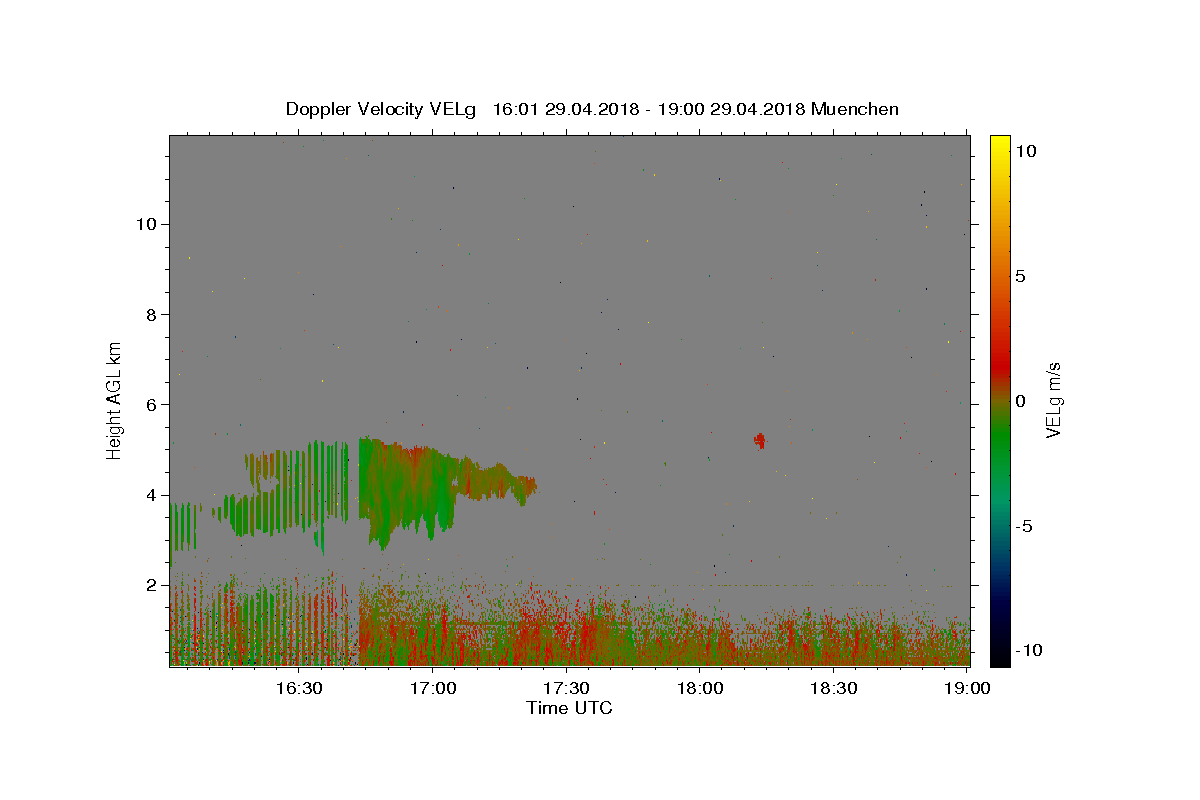Click the colorbar label '5'

(x=1020, y=276)
